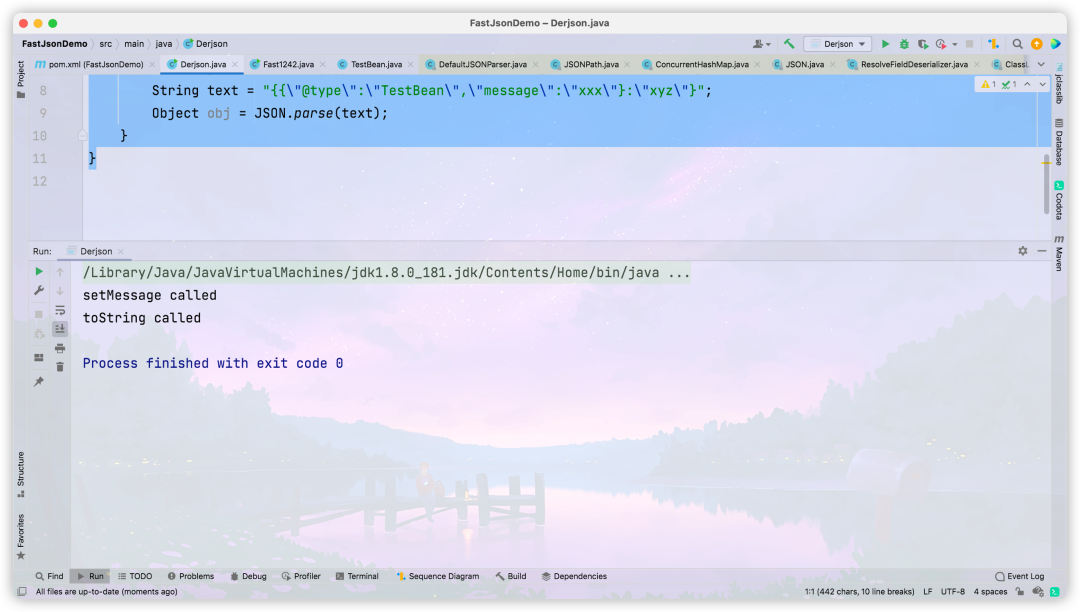Hide the Run tool window

[x=1041, y=251]
